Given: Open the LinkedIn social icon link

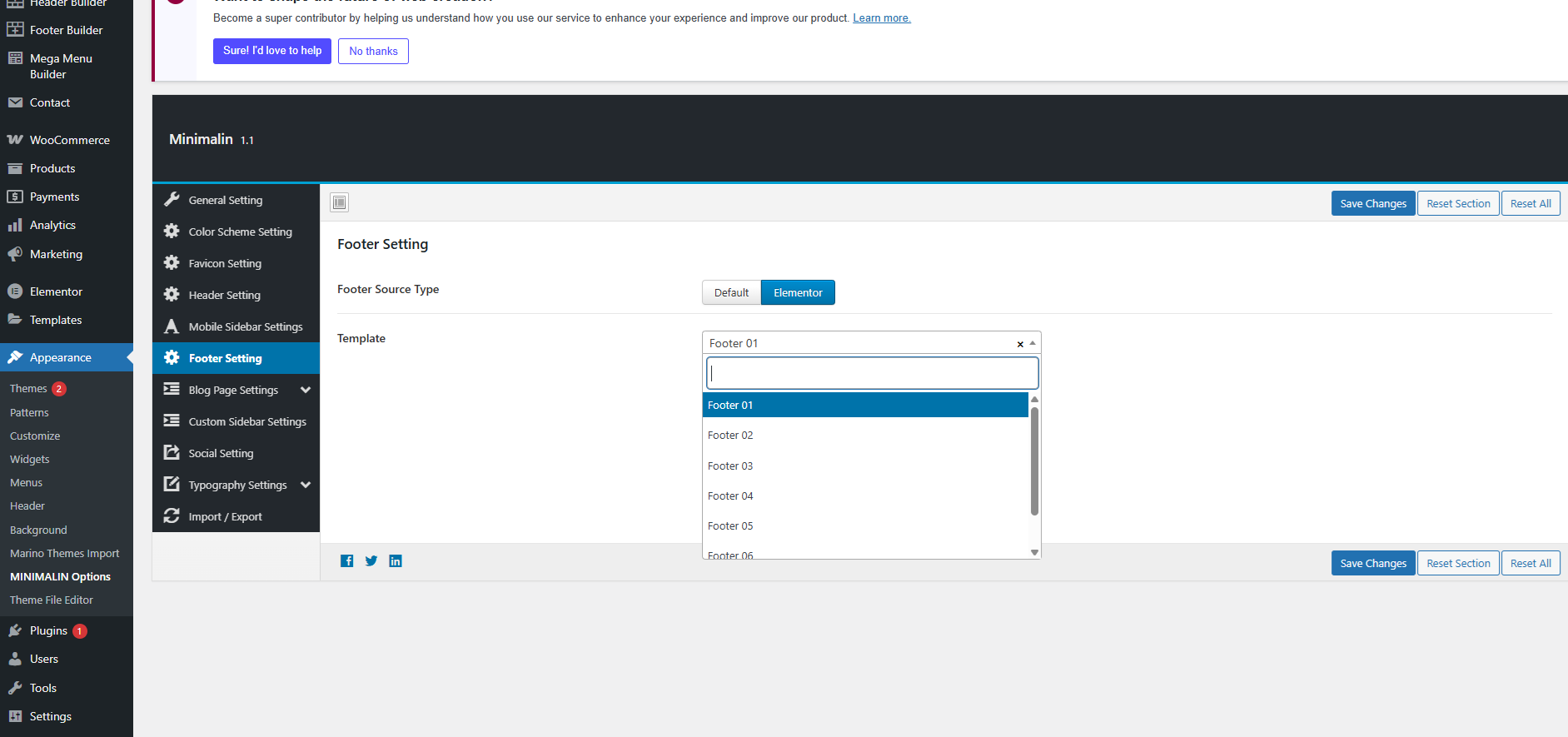Looking at the screenshot, I should [x=396, y=561].
